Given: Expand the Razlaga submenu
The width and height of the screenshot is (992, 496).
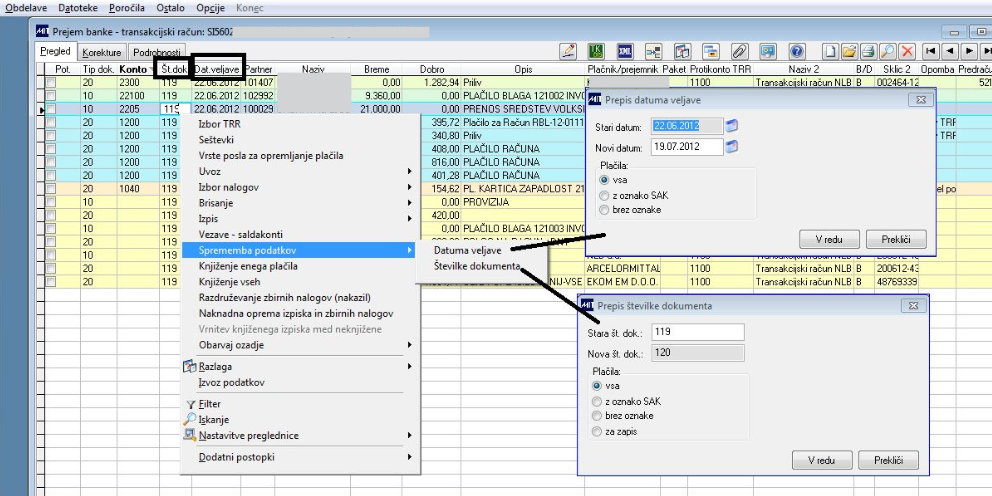Looking at the screenshot, I should pos(409,366).
